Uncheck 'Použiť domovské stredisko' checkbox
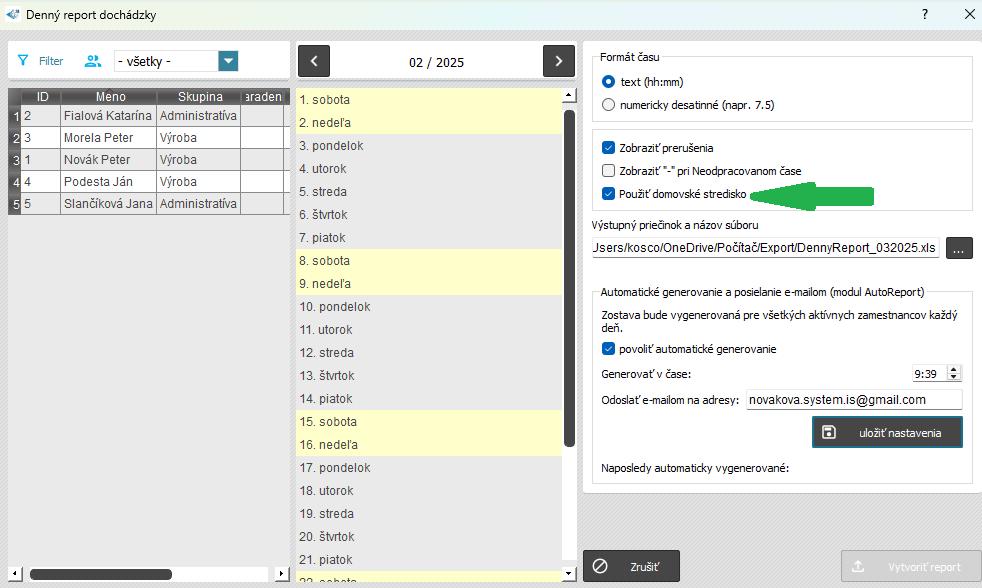 (x=608, y=194)
